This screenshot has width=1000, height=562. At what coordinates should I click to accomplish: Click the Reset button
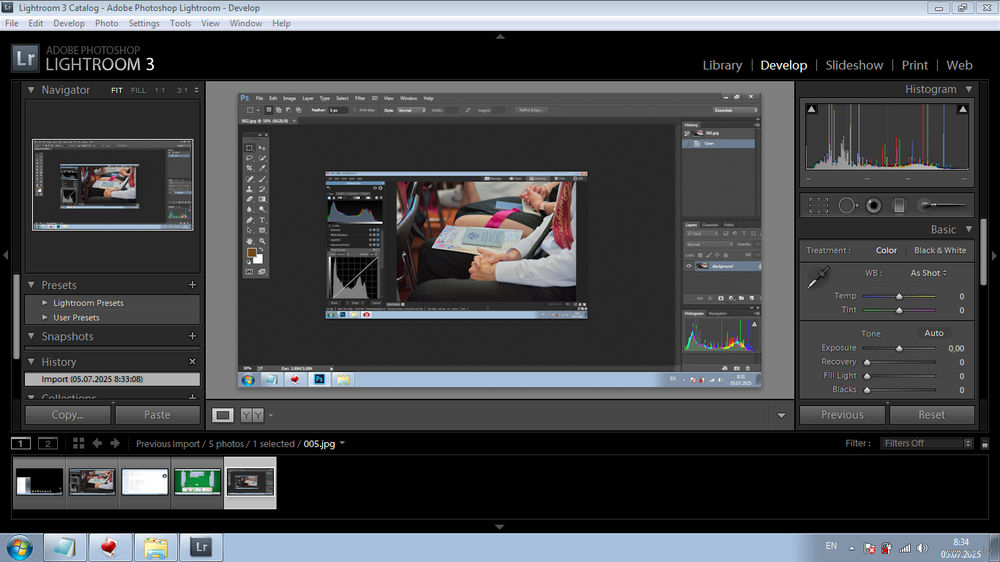(931, 415)
